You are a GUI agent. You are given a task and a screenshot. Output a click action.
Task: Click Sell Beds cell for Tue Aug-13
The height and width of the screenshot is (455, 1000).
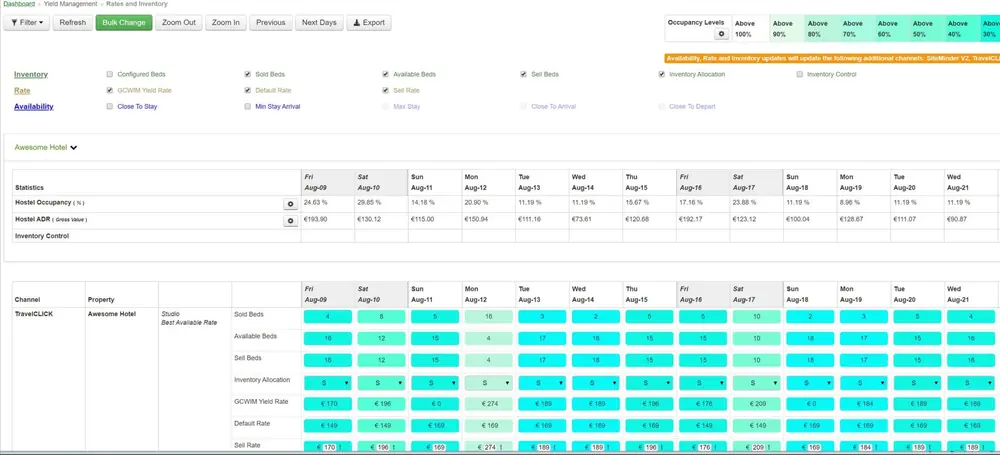(542, 360)
